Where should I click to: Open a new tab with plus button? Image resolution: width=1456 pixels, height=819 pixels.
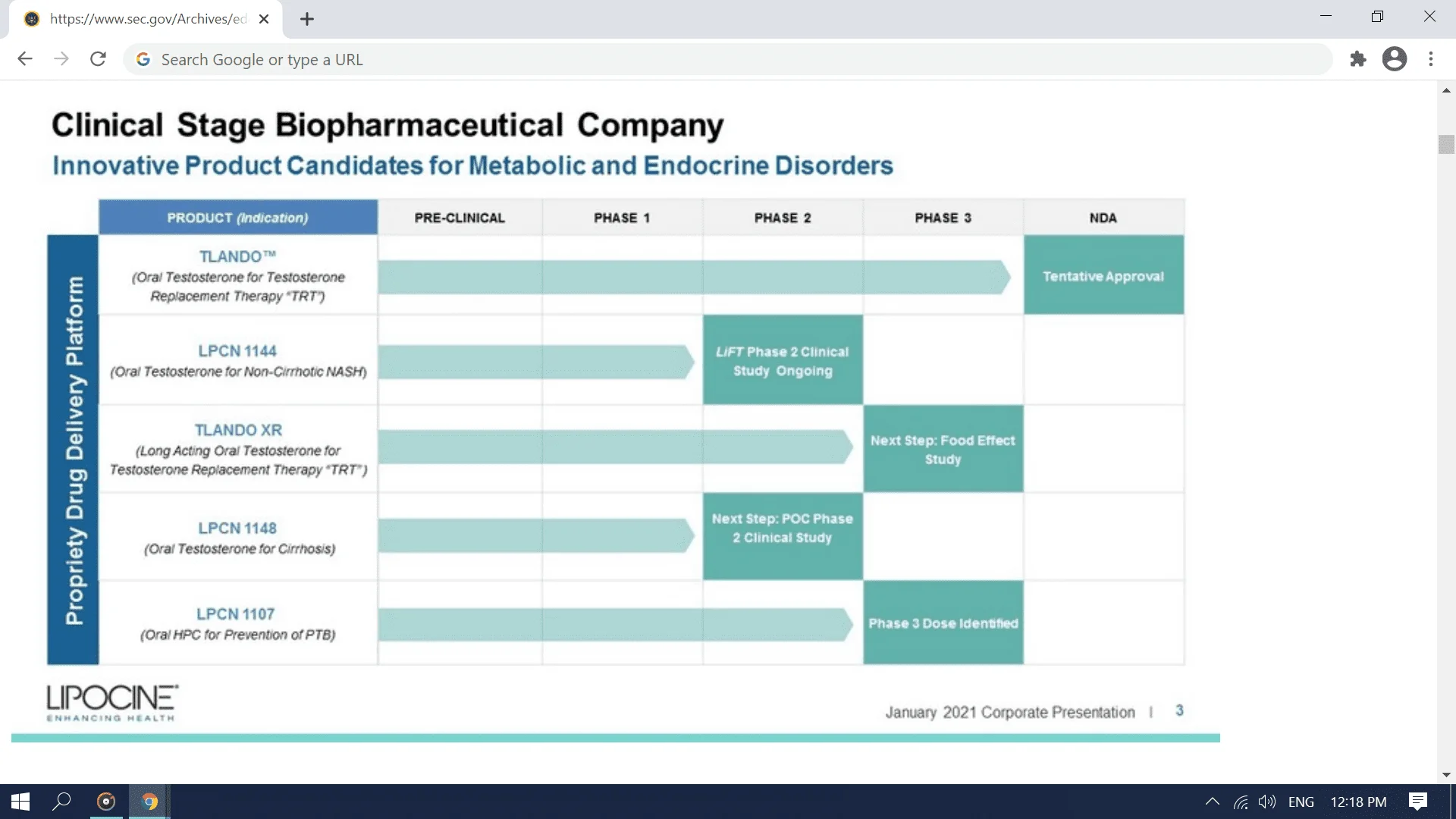click(307, 19)
